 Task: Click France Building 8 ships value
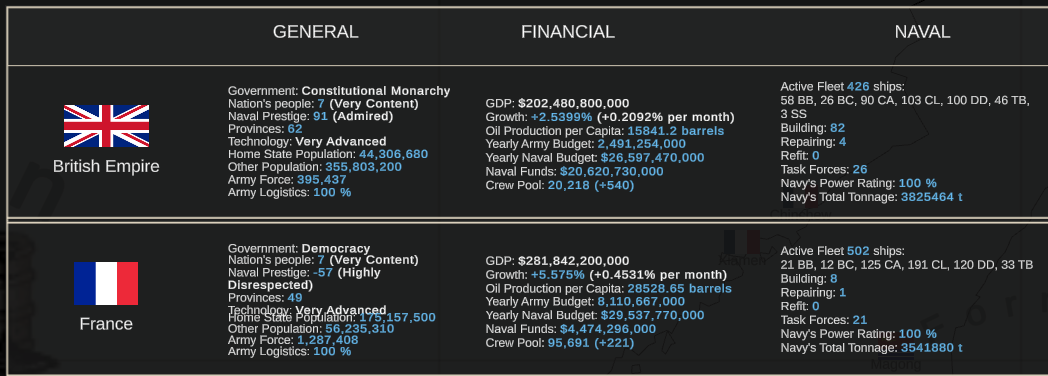833,278
